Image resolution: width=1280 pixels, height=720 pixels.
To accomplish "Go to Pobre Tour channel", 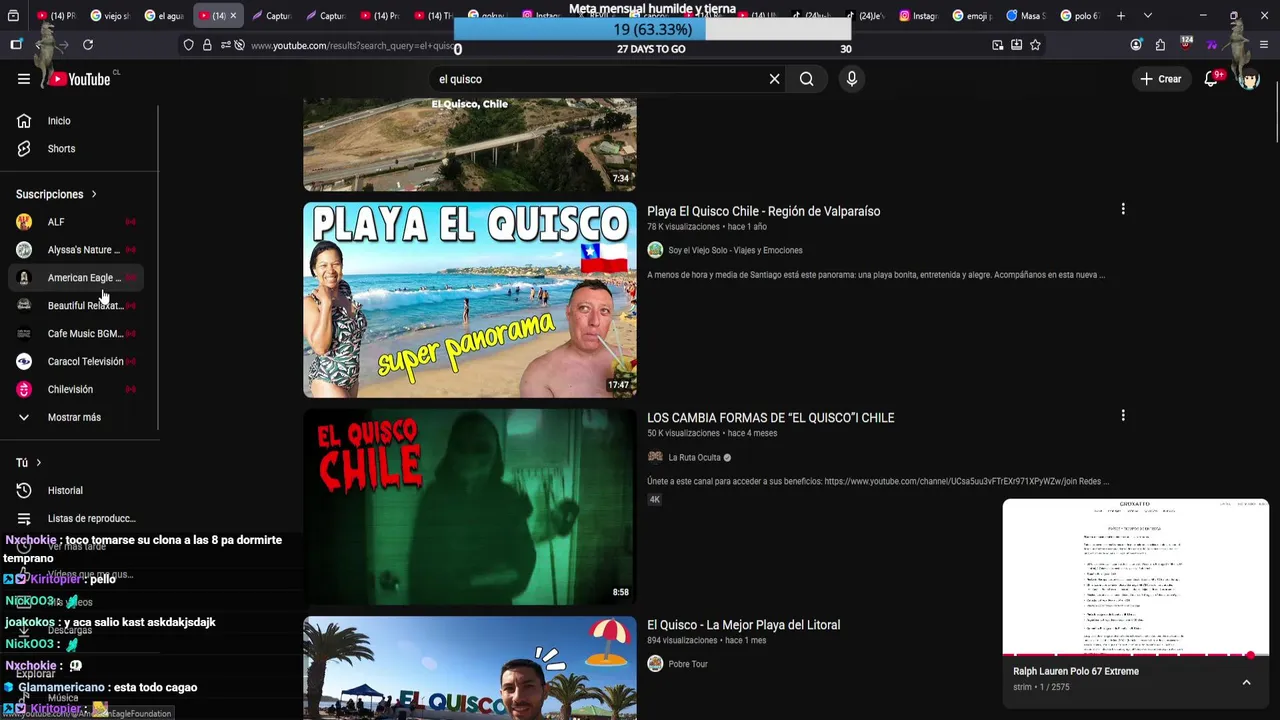I will (688, 664).
